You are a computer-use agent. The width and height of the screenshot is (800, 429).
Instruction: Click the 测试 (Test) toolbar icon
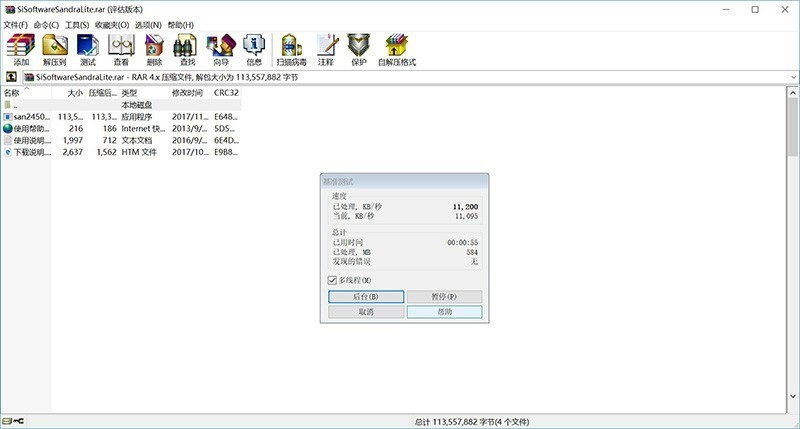(87, 47)
